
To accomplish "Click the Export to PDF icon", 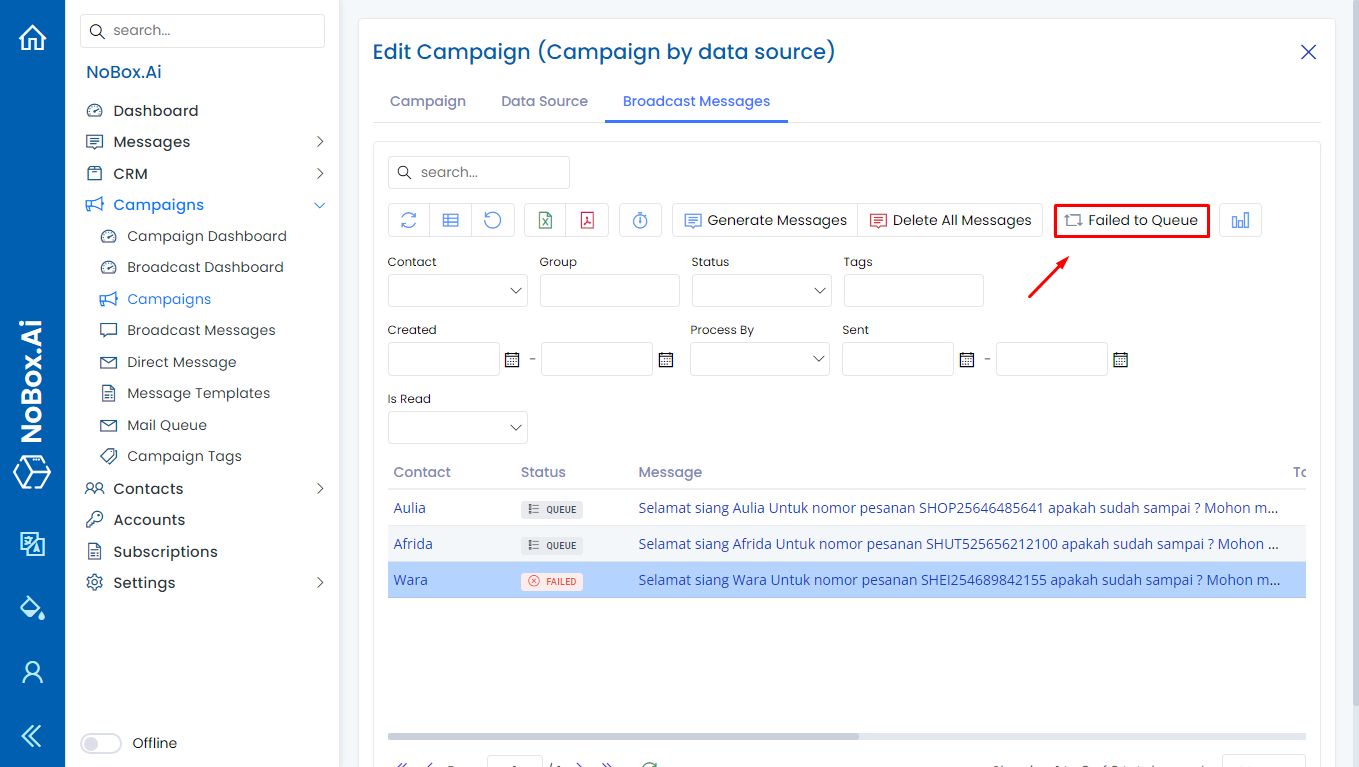I will click(587, 220).
